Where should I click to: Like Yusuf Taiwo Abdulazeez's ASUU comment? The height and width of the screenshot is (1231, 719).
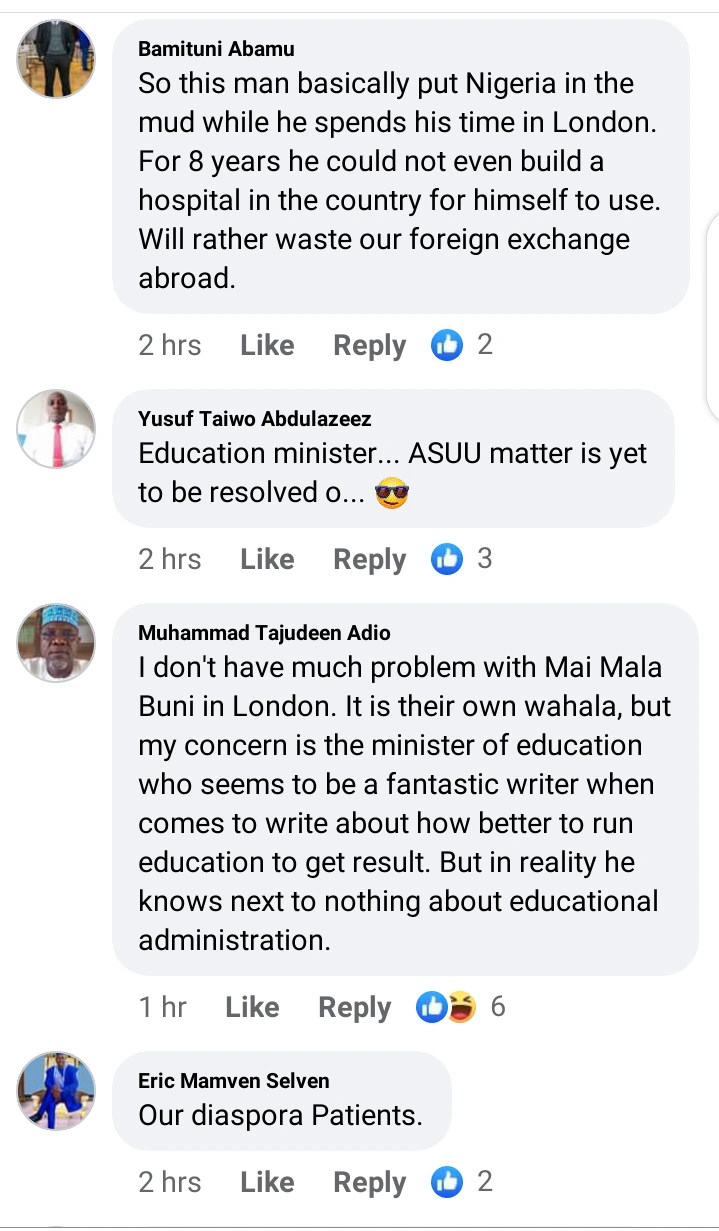click(267, 559)
